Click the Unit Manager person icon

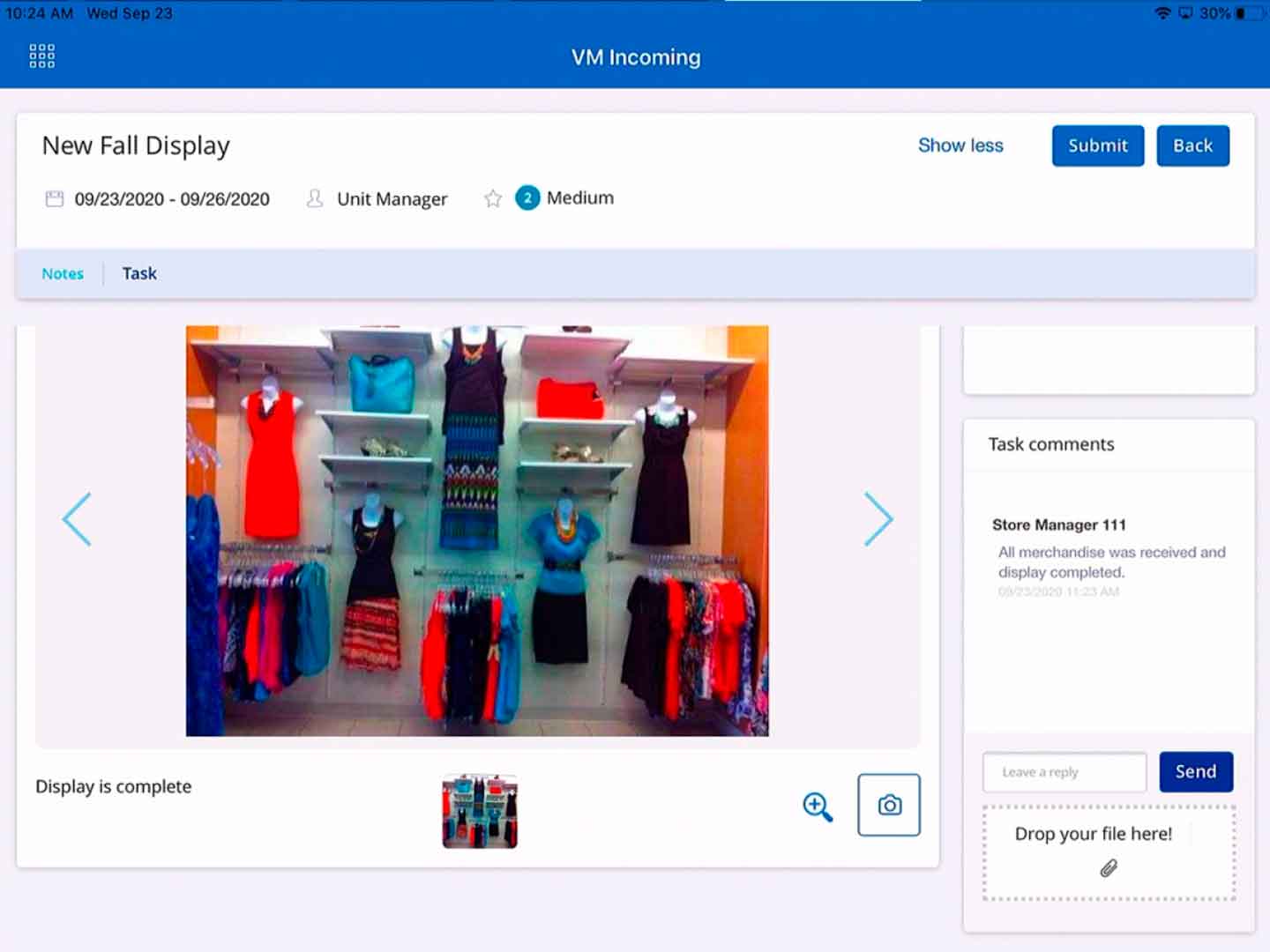314,199
